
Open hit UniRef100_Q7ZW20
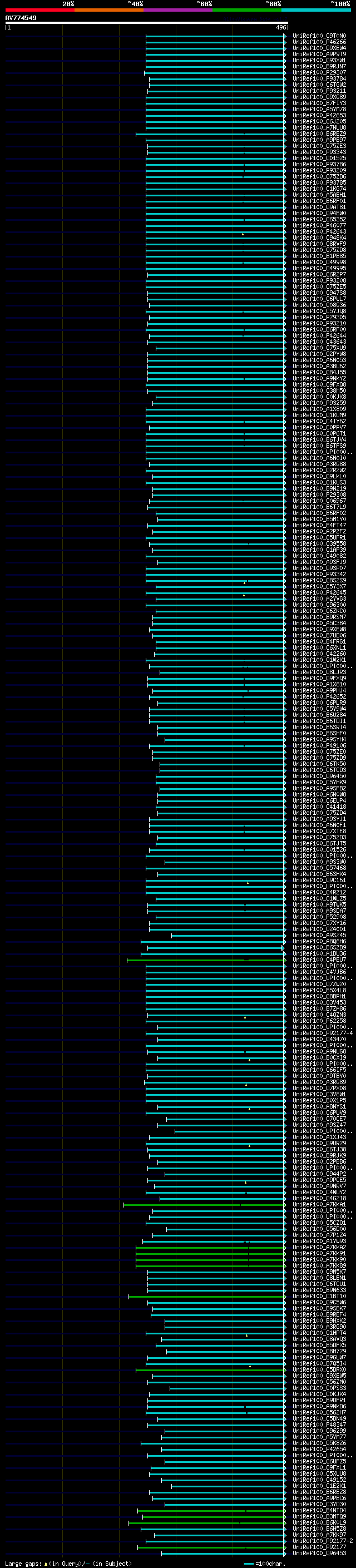coord(319,985)
